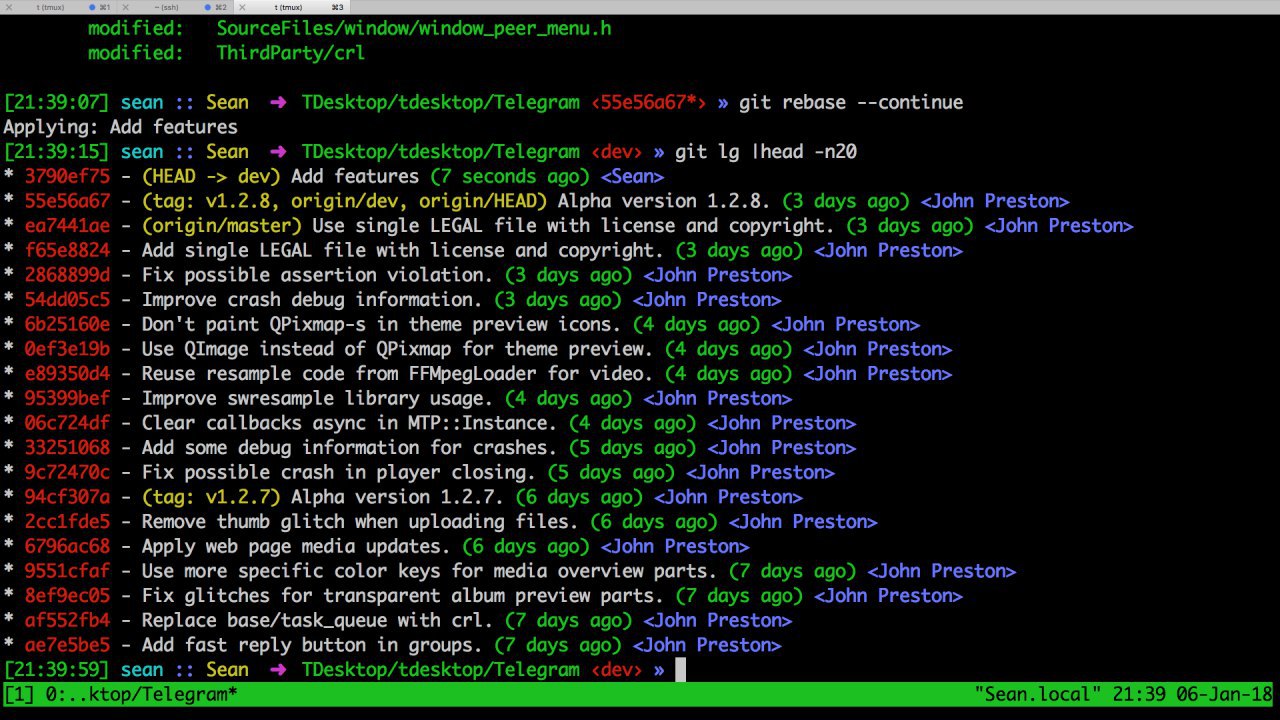This screenshot has width=1280, height=720.
Task: Click commit hash '2cc1fde5'
Action: click(x=67, y=521)
